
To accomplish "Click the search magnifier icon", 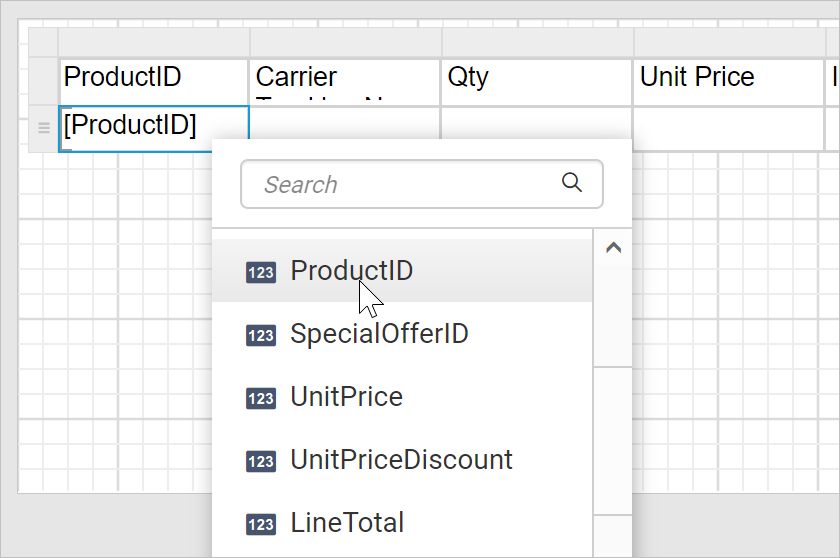I will click(572, 182).
